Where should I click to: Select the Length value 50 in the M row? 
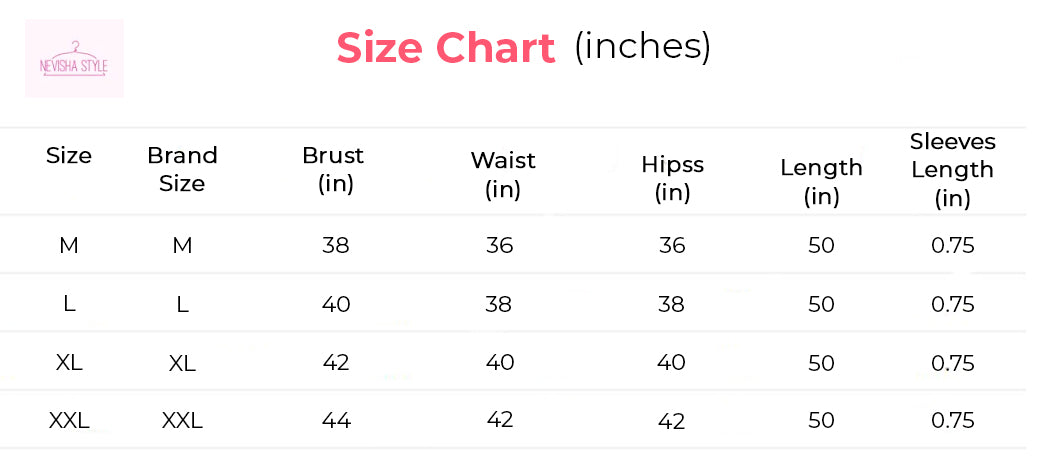pyautogui.click(x=821, y=245)
